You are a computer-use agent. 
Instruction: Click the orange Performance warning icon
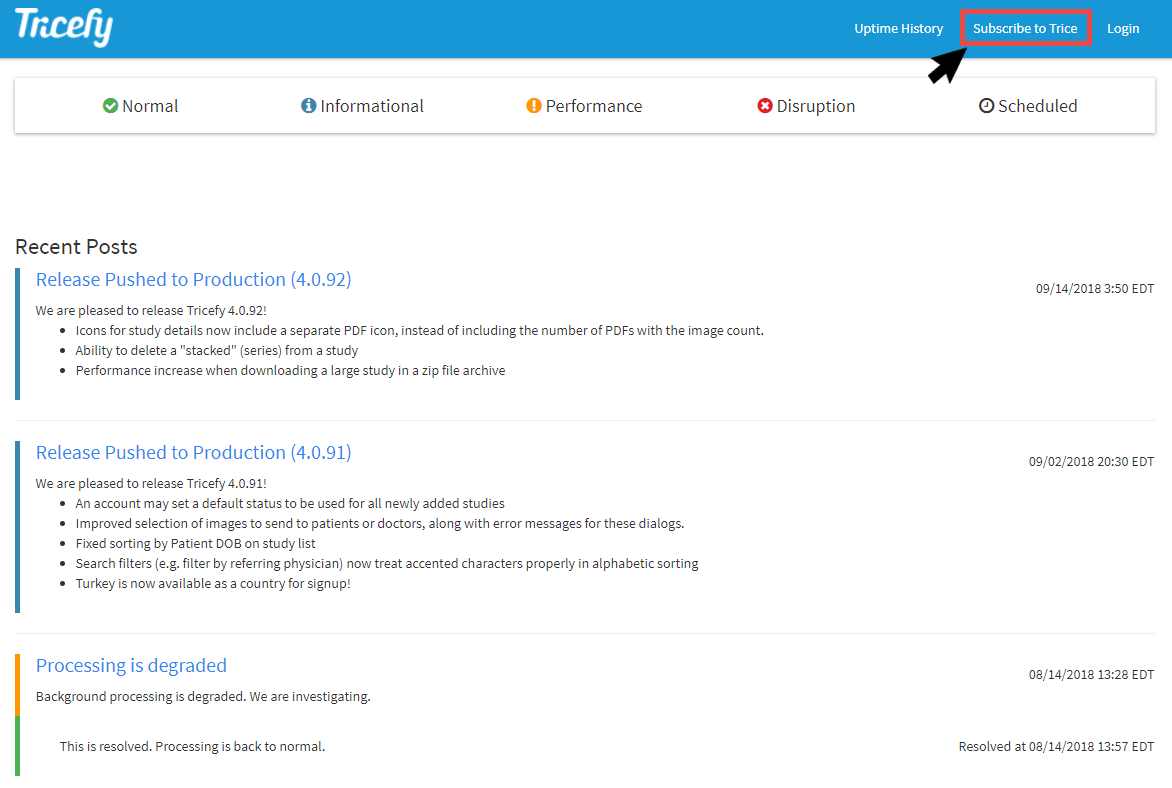tap(534, 105)
